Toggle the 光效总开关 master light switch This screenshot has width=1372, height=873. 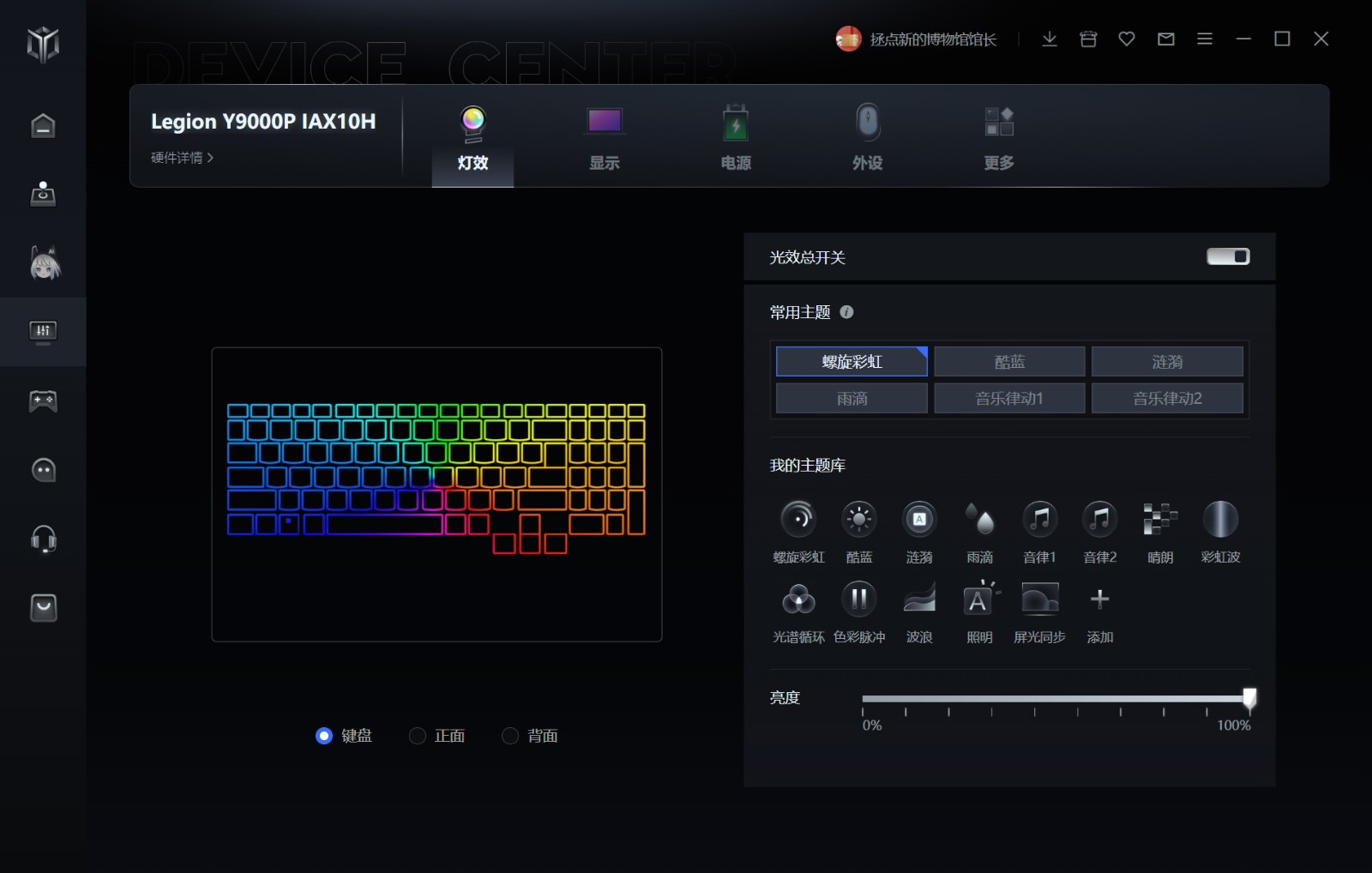tap(1228, 256)
